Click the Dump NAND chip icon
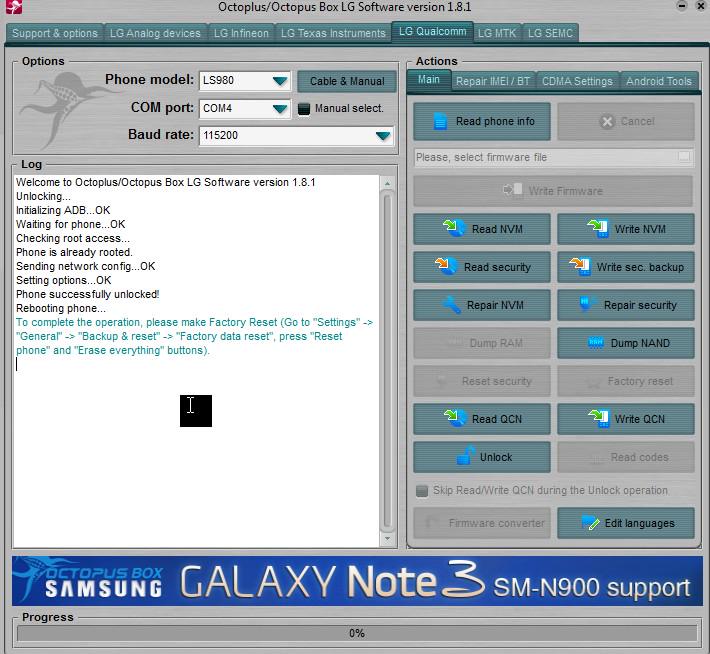This screenshot has width=710, height=654. point(595,342)
